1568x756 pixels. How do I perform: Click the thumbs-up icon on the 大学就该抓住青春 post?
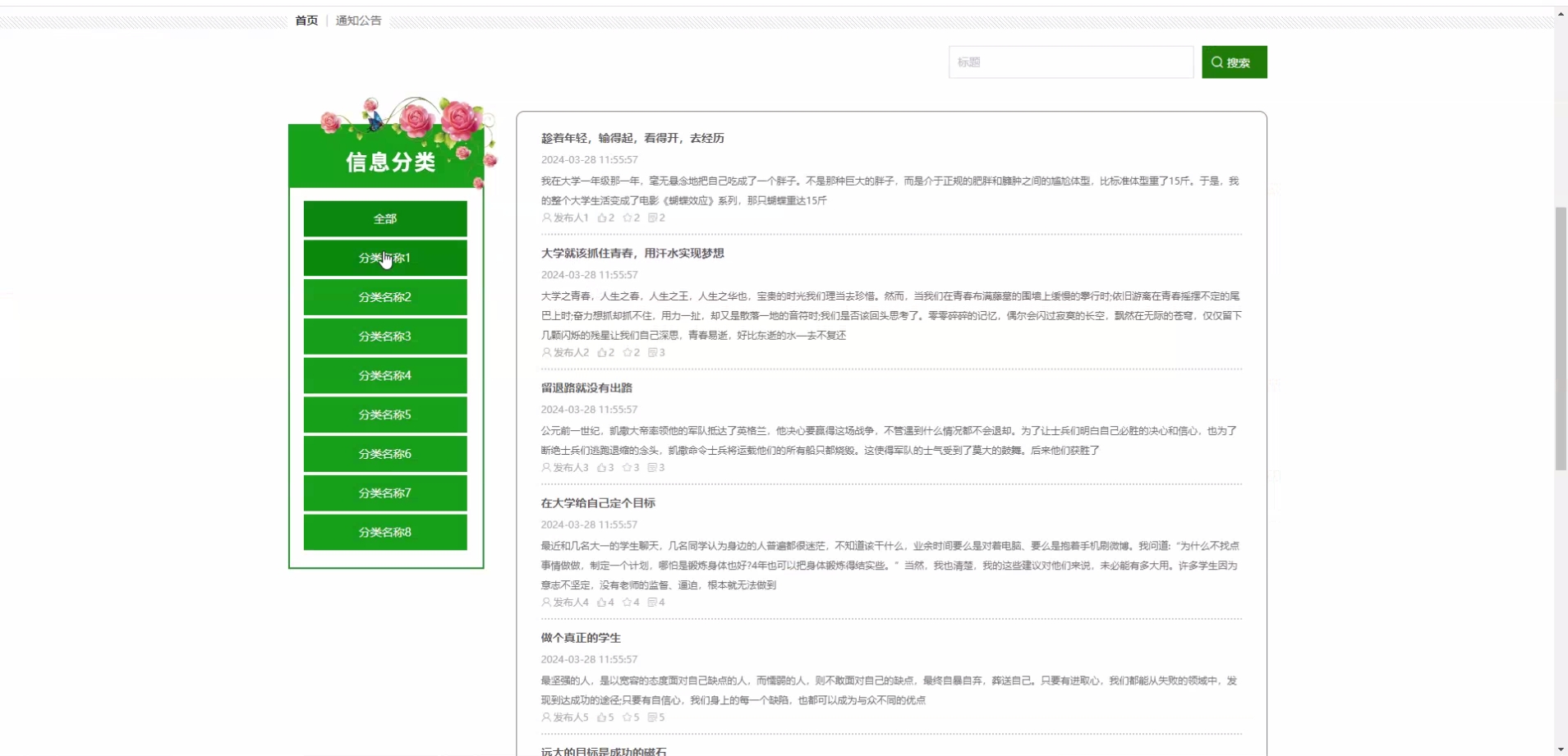click(601, 352)
